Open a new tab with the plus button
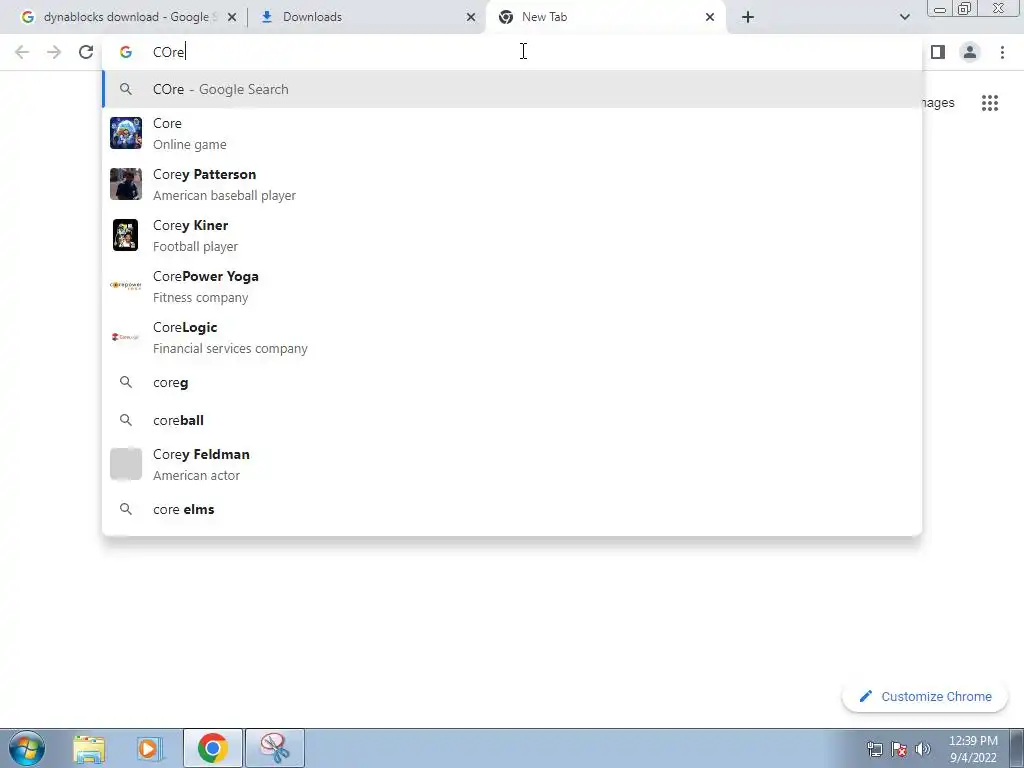This screenshot has width=1024, height=768. [x=748, y=17]
